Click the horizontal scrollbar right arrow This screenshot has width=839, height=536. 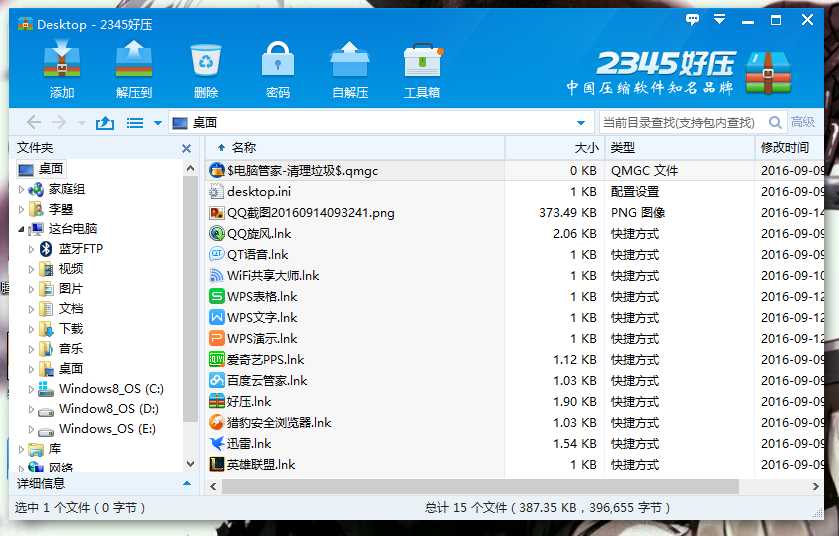click(x=815, y=487)
